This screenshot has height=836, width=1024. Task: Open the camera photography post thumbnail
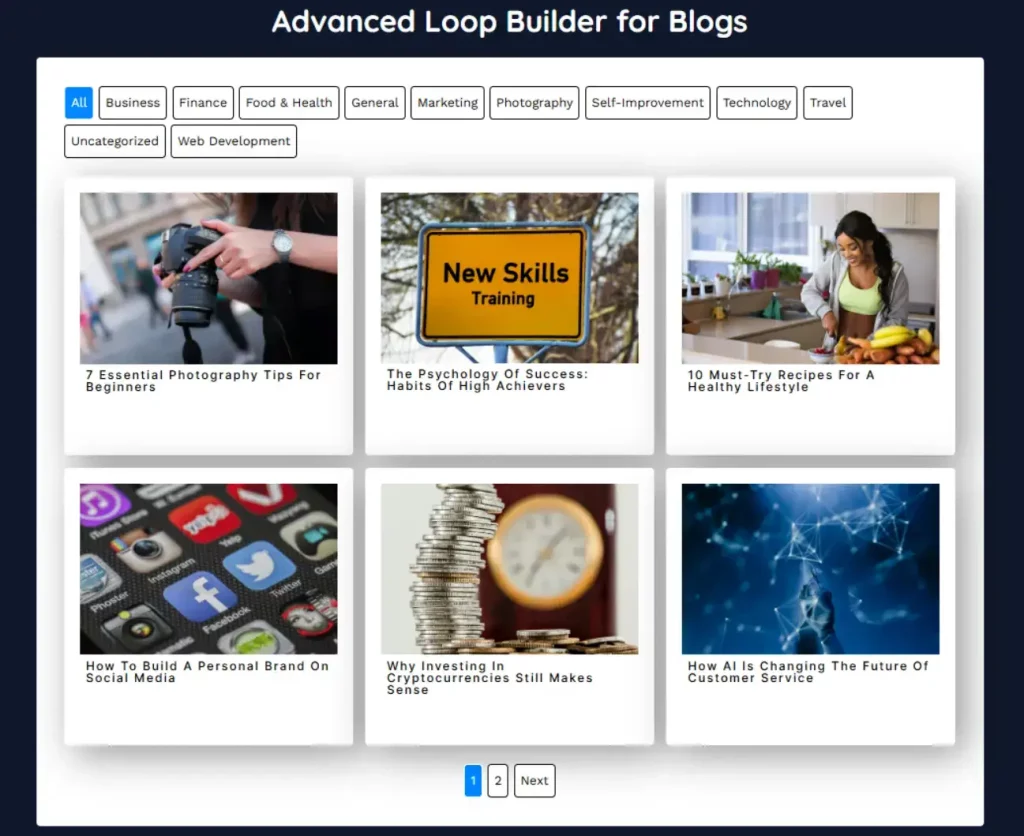pyautogui.click(x=209, y=278)
